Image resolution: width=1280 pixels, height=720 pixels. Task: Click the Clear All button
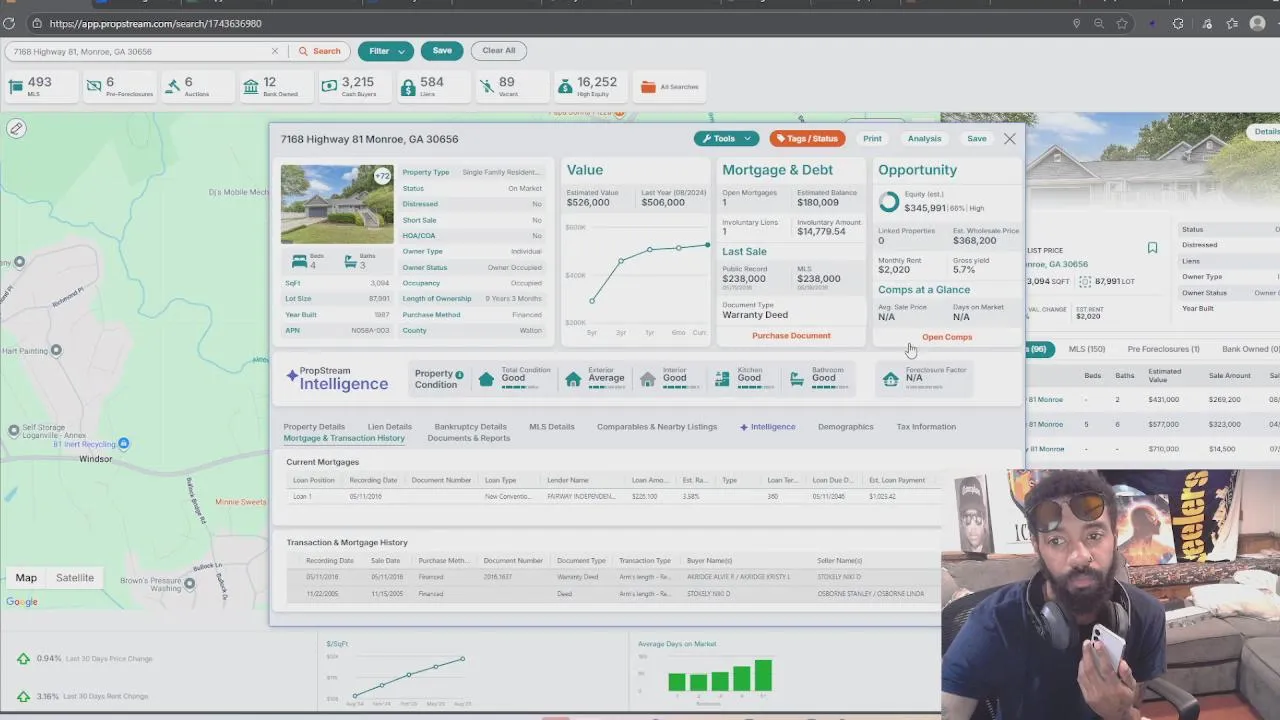[x=499, y=51]
